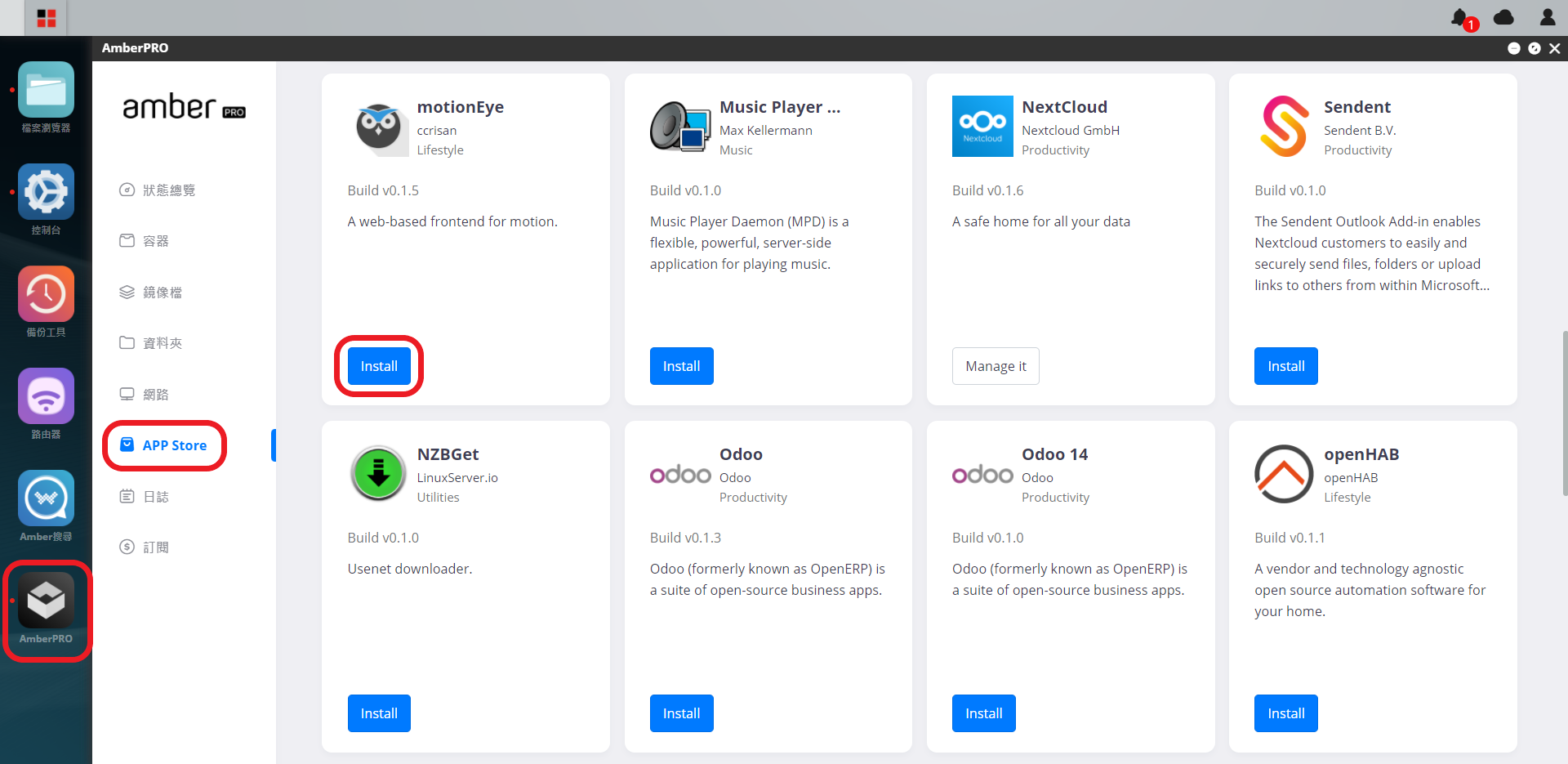The width and height of the screenshot is (1568, 764).
Task: Click the Odoo 14 app logo
Action: pos(982,475)
